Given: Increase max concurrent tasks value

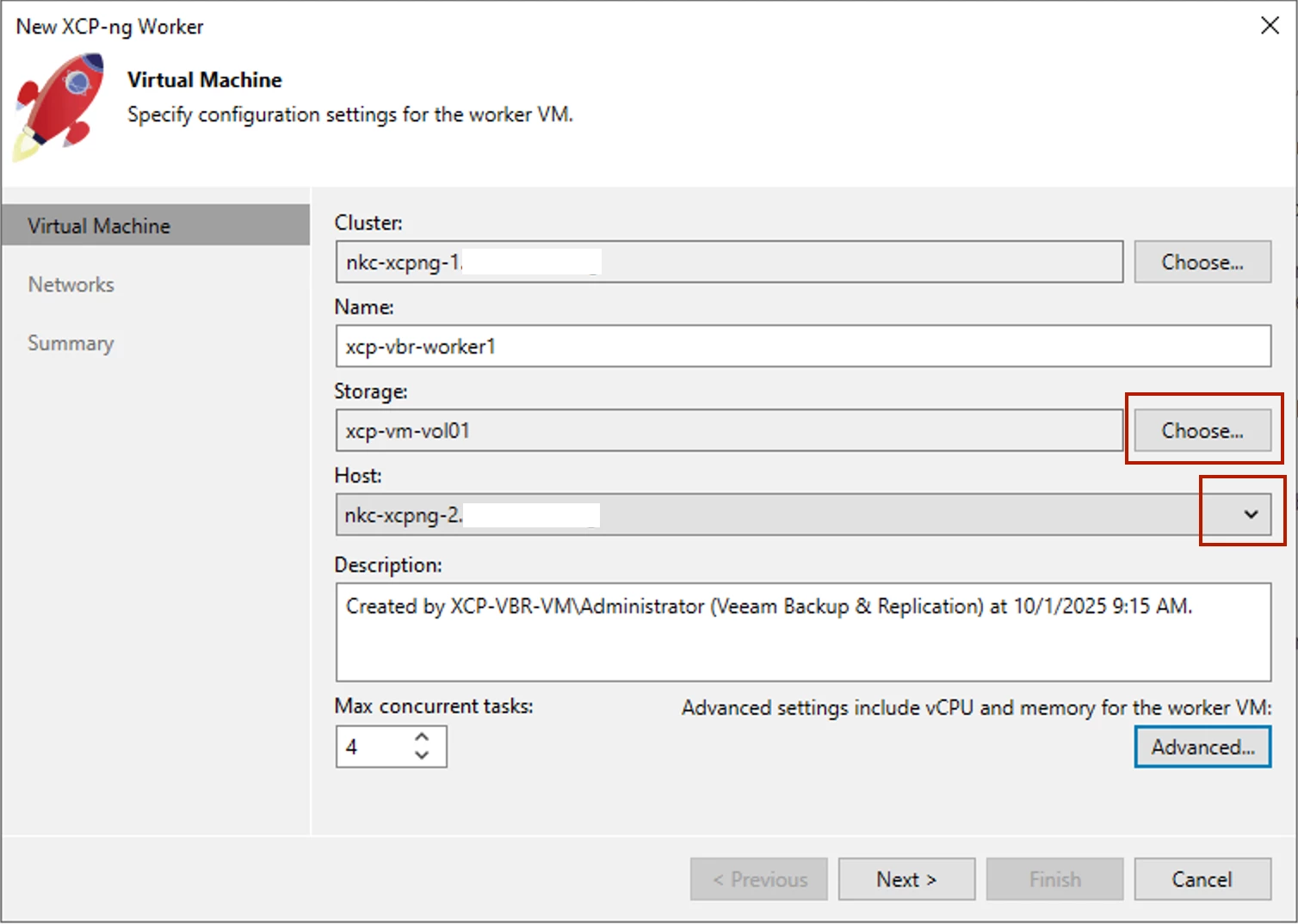Looking at the screenshot, I should tap(422, 737).
